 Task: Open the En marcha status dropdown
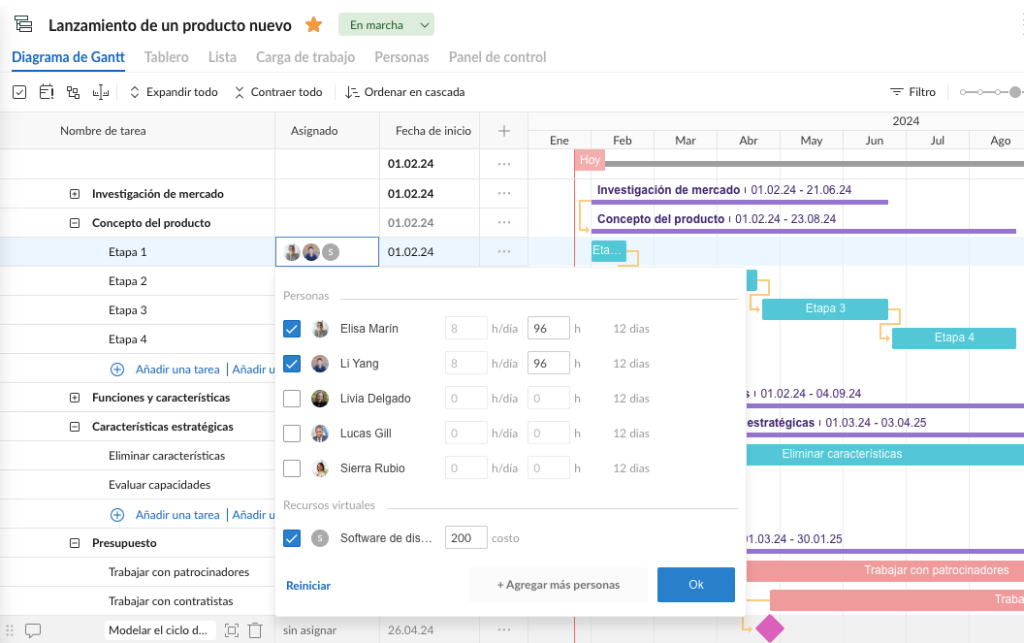pos(386,24)
